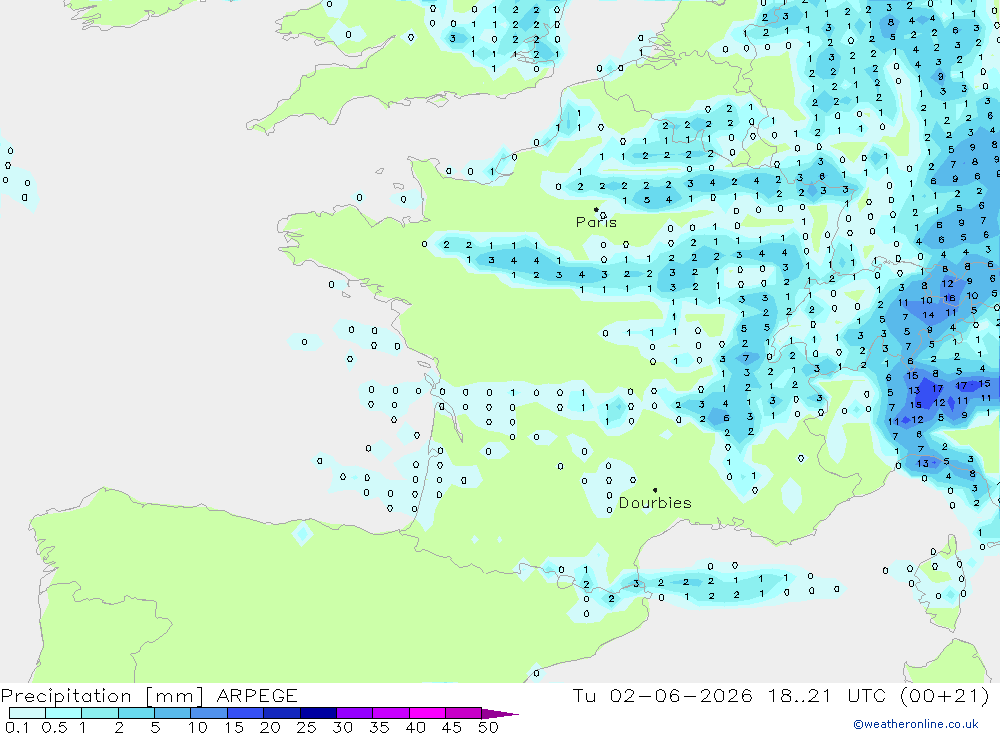
Task: Click the legend value label '35'
Action: pos(379,727)
